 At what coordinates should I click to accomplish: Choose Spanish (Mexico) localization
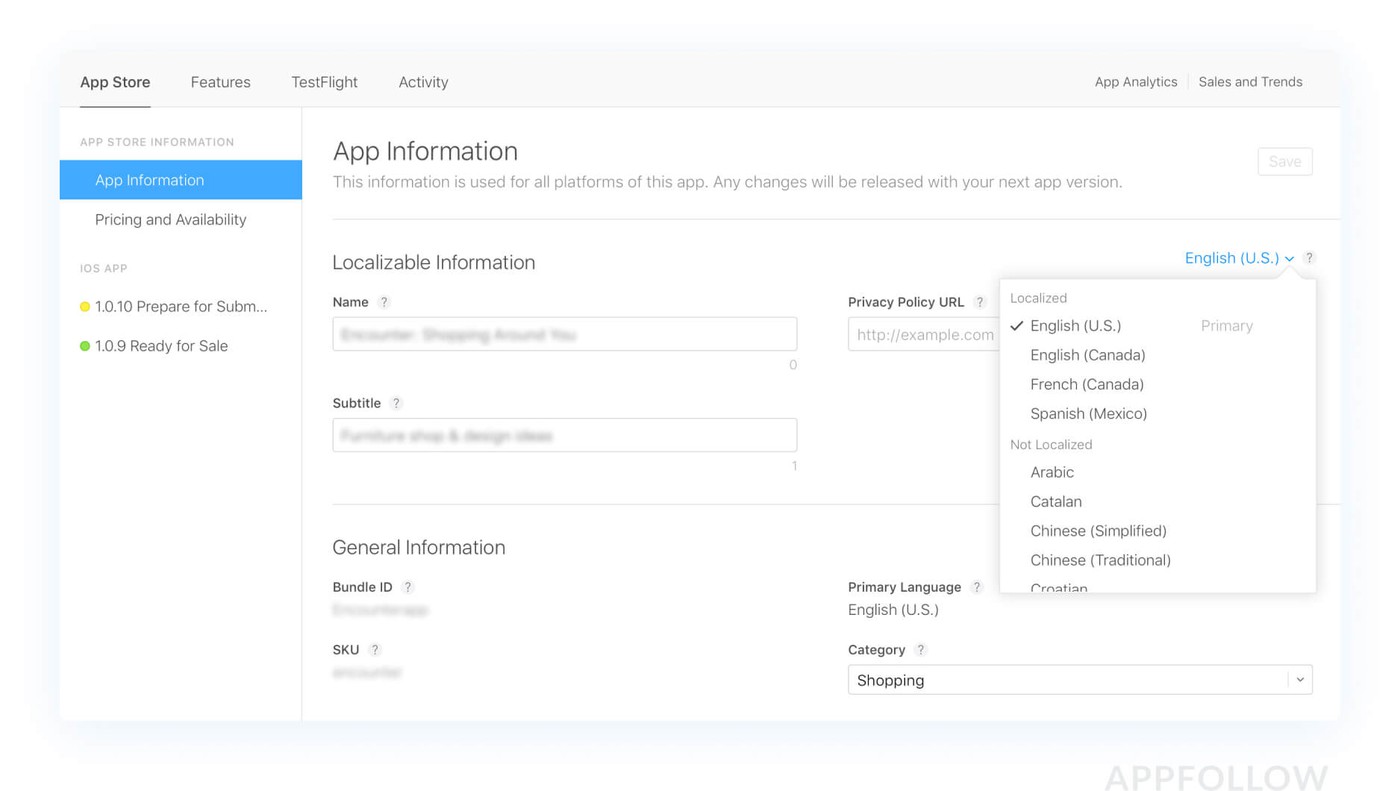click(1088, 413)
